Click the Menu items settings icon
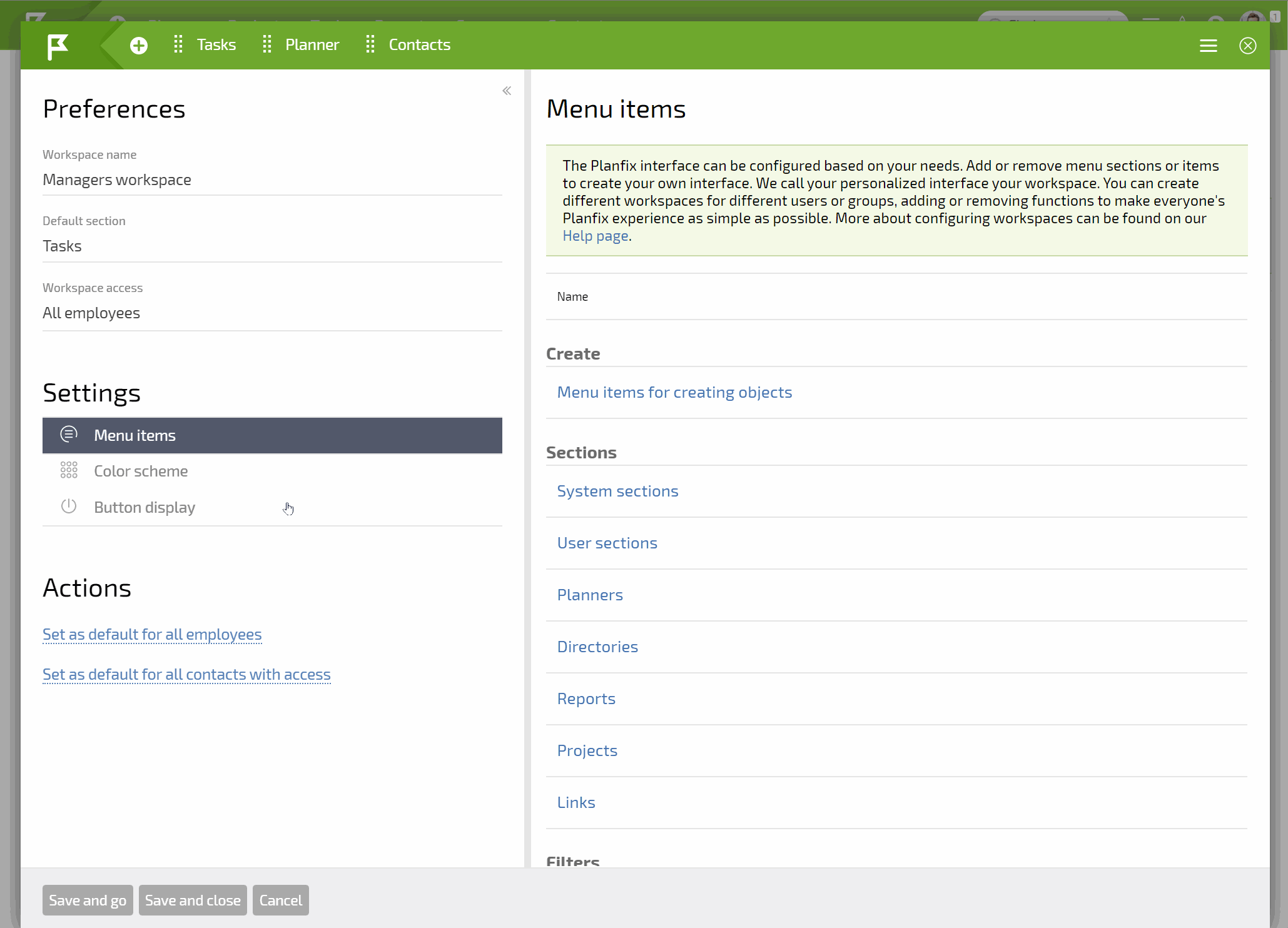The height and width of the screenshot is (928, 1288). coord(68,434)
